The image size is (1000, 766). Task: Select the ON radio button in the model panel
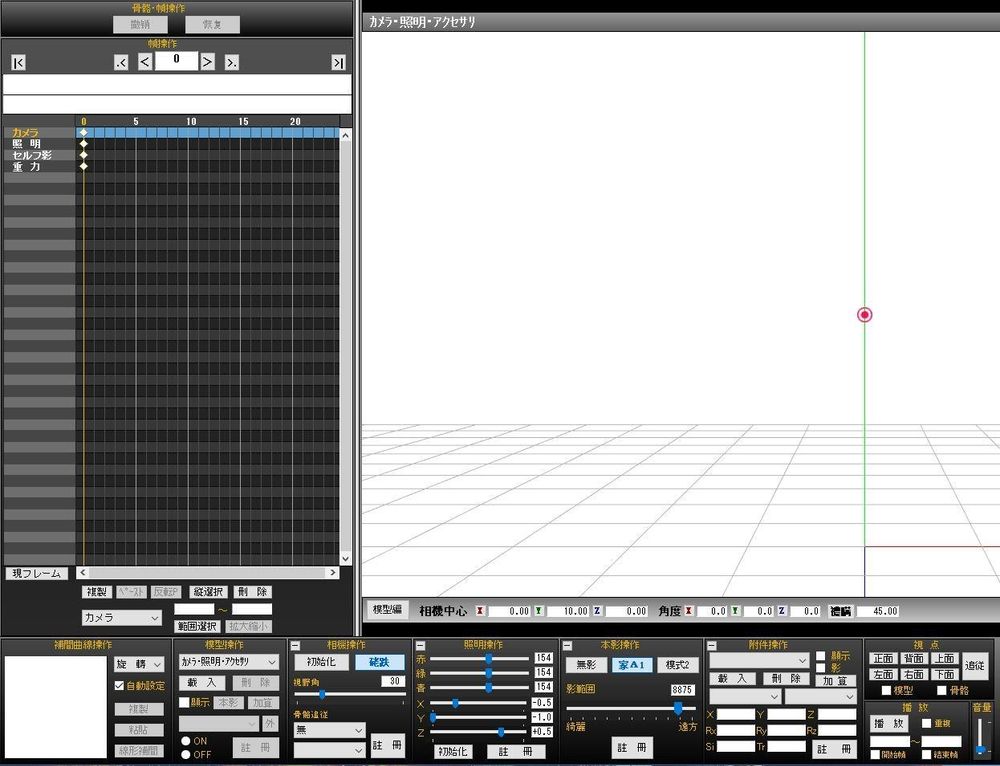(x=186, y=740)
